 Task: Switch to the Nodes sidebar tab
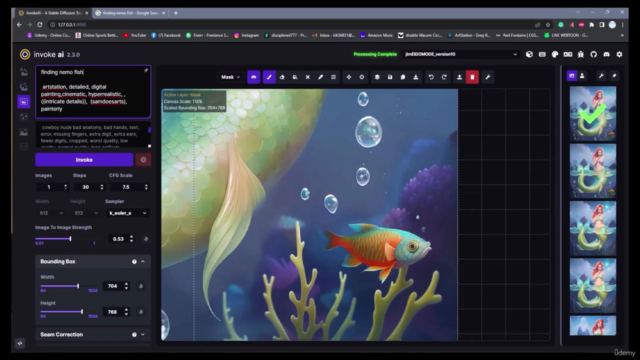click(24, 117)
